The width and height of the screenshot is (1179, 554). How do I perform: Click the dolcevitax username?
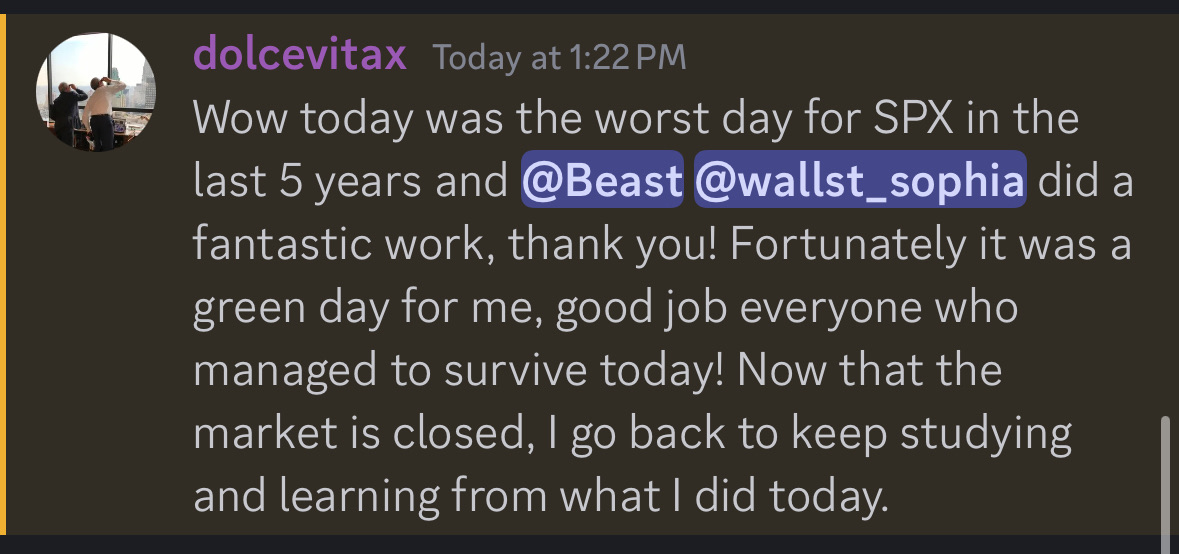point(300,54)
